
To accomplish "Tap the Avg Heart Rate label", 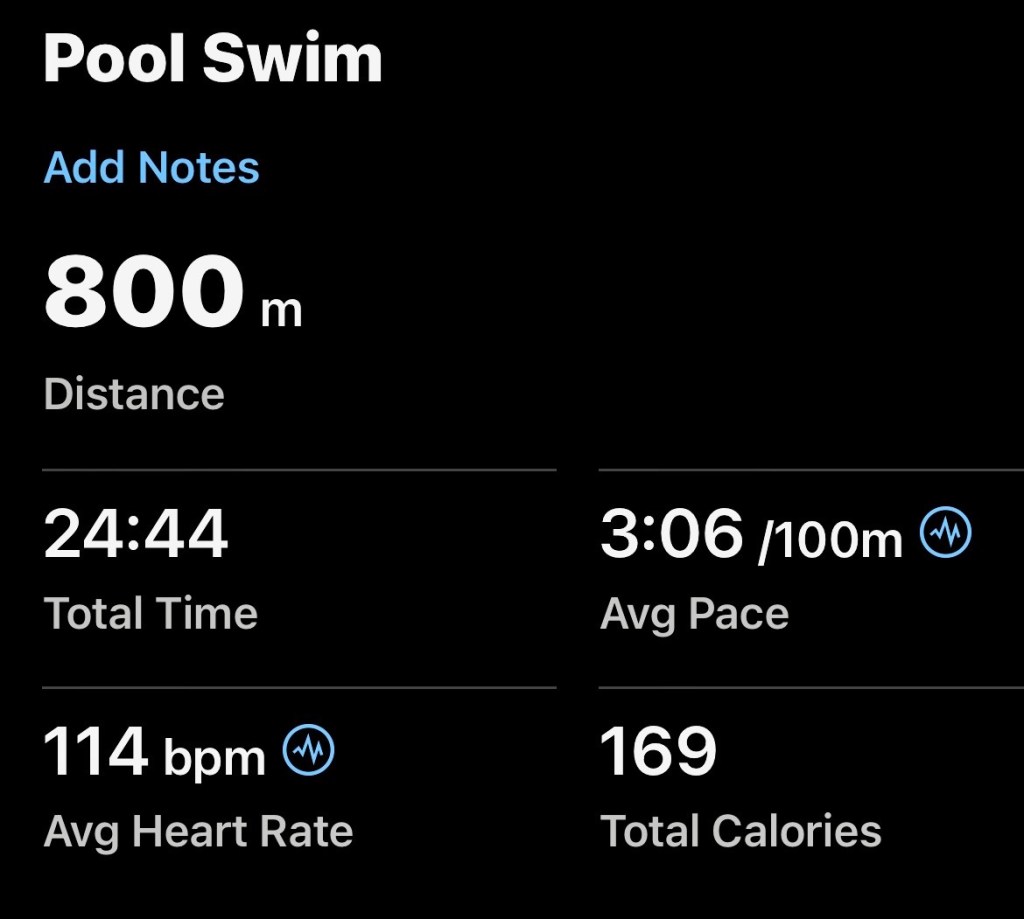I will point(199,832).
